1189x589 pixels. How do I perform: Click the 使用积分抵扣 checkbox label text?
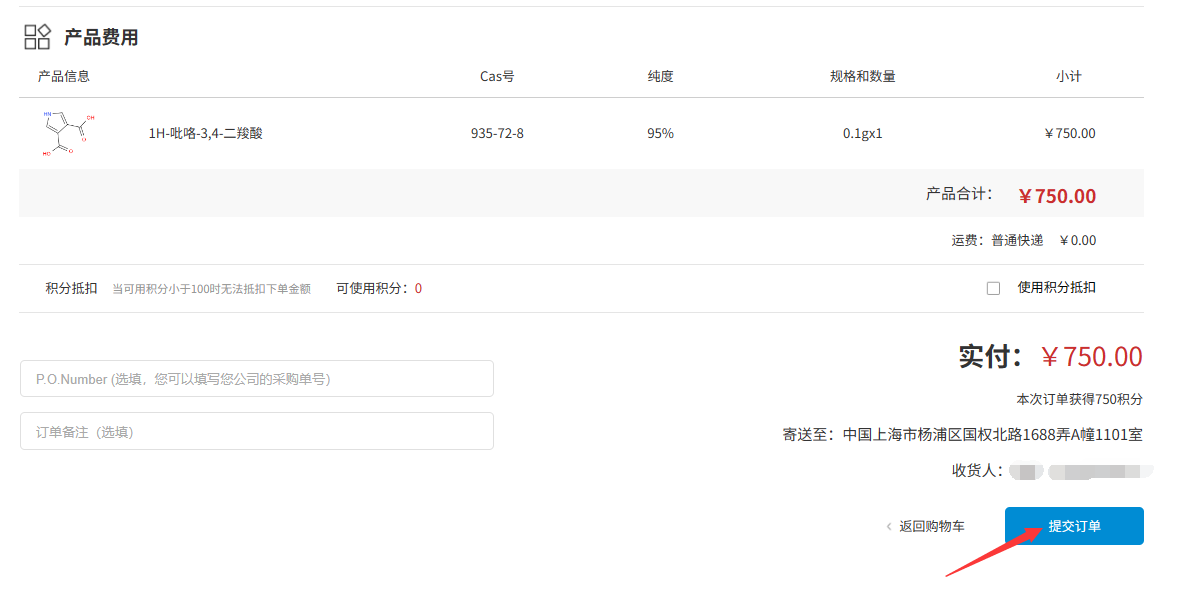click(1056, 287)
